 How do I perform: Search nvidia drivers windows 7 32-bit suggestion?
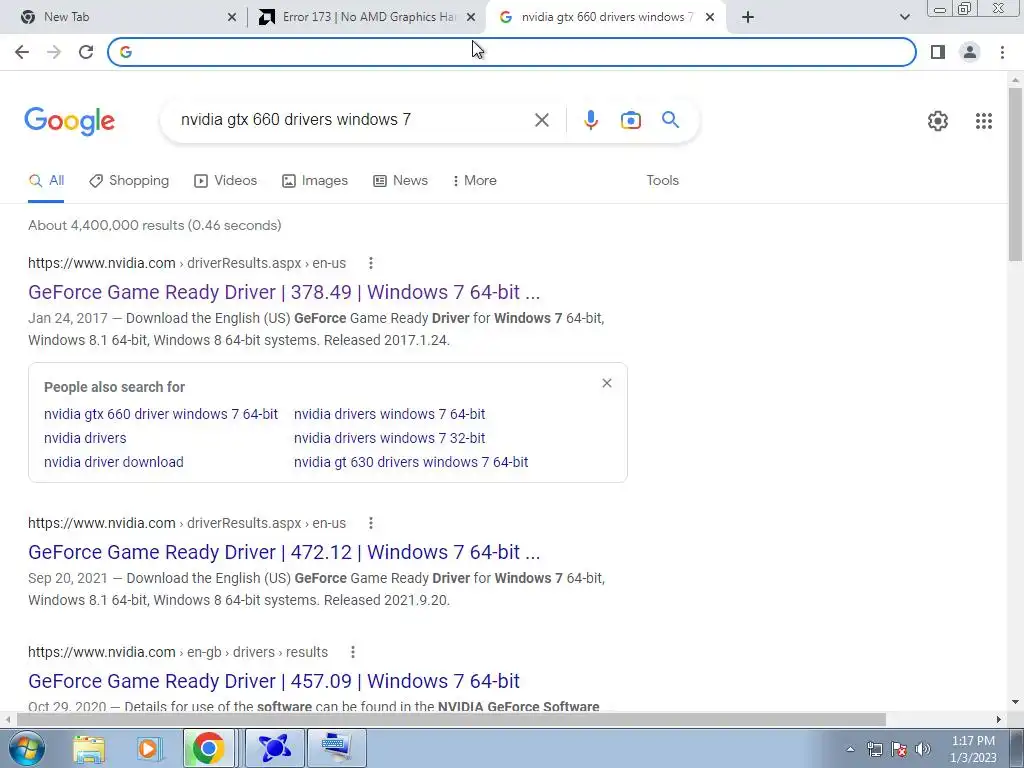tap(389, 438)
